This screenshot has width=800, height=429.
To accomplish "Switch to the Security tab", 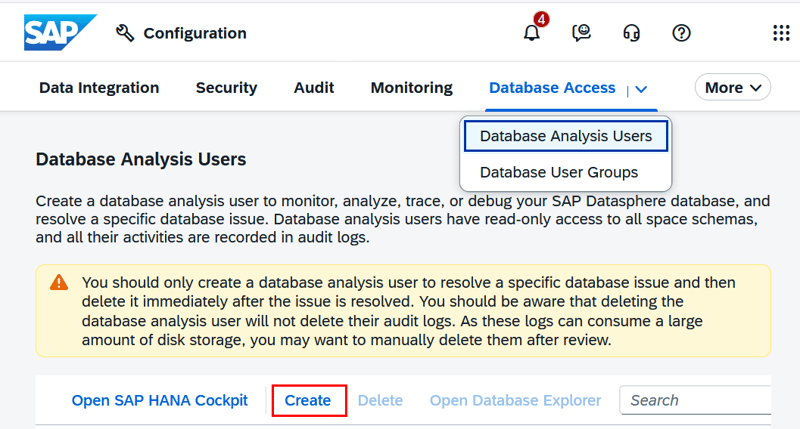I will 227,88.
